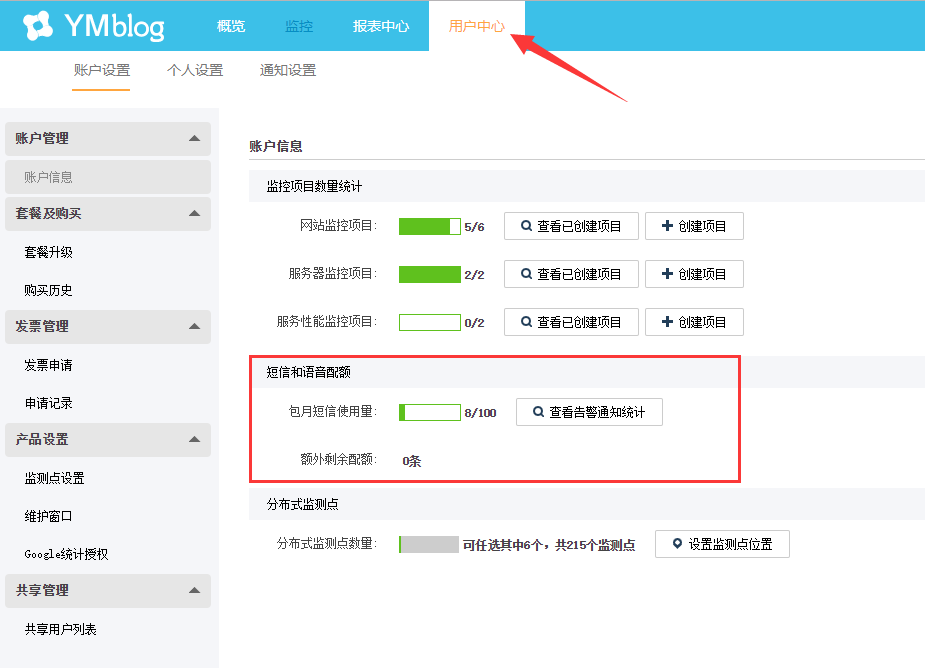925x668 pixels.
Task: Click location pin icon on 设置监测点位置
Action: (x=677, y=544)
